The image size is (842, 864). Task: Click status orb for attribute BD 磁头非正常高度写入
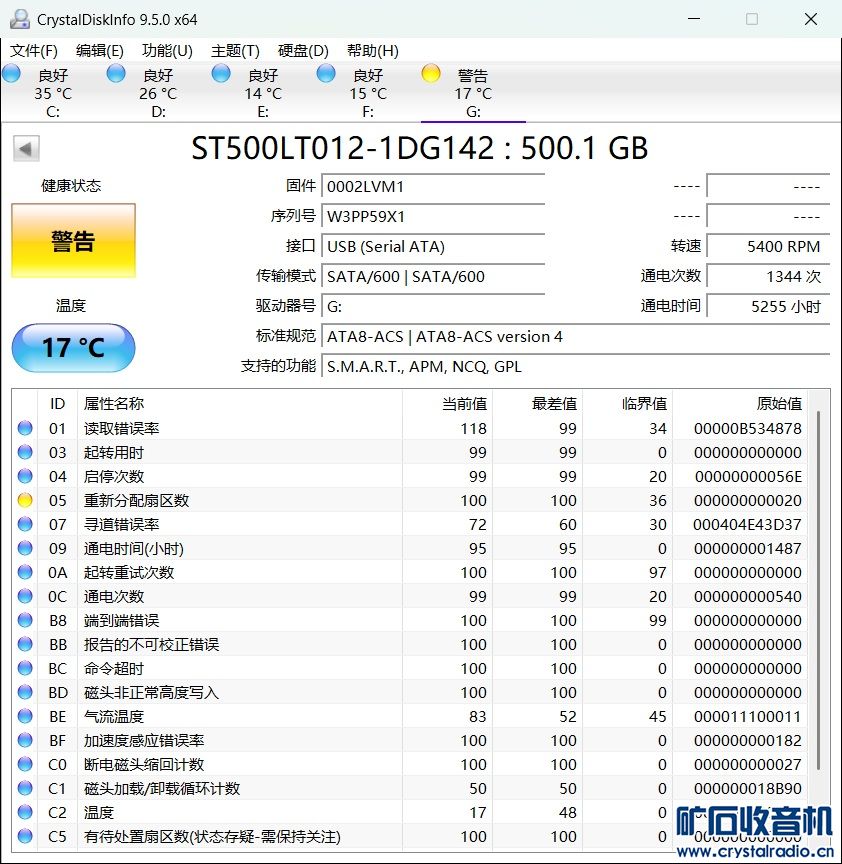25,692
